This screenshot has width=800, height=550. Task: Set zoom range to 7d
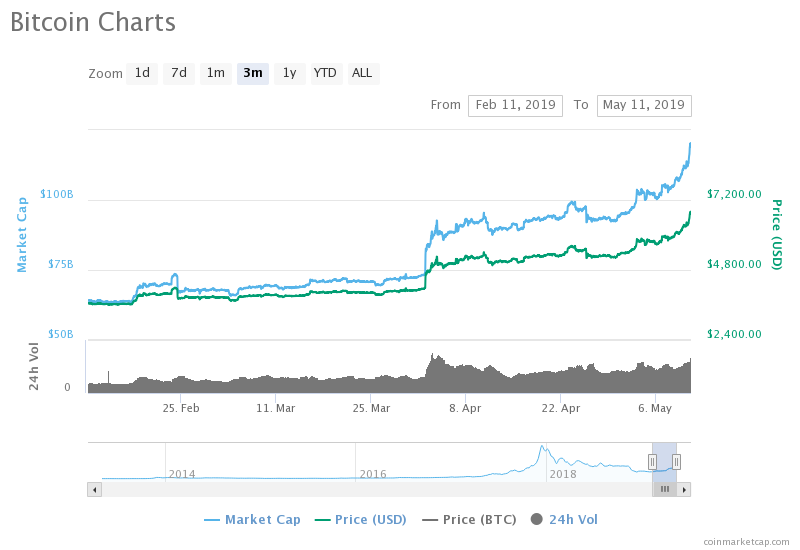(x=179, y=73)
